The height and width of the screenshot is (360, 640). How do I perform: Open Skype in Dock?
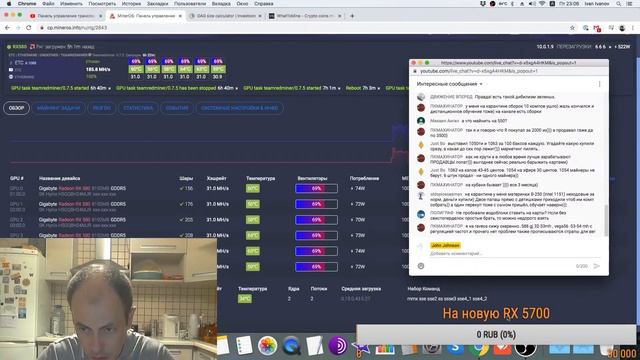pos(455,349)
